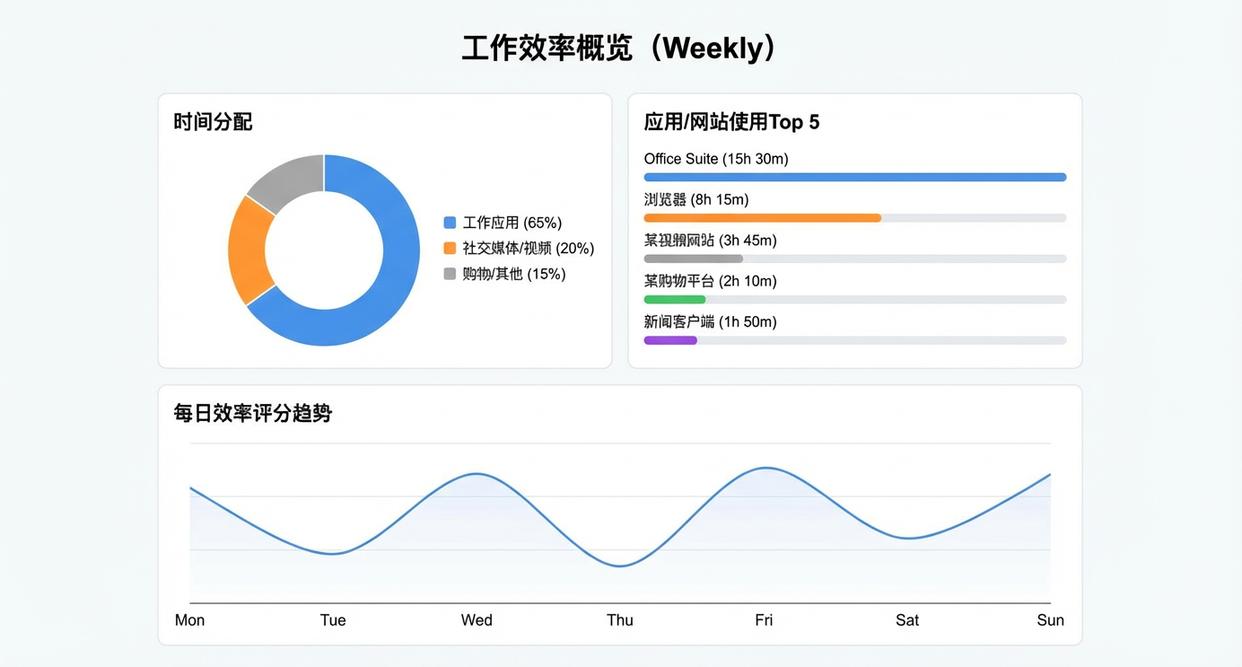Click the orange 社交媒体/视频 legend marker
Screen dimensions: 1242x667
pos(449,247)
